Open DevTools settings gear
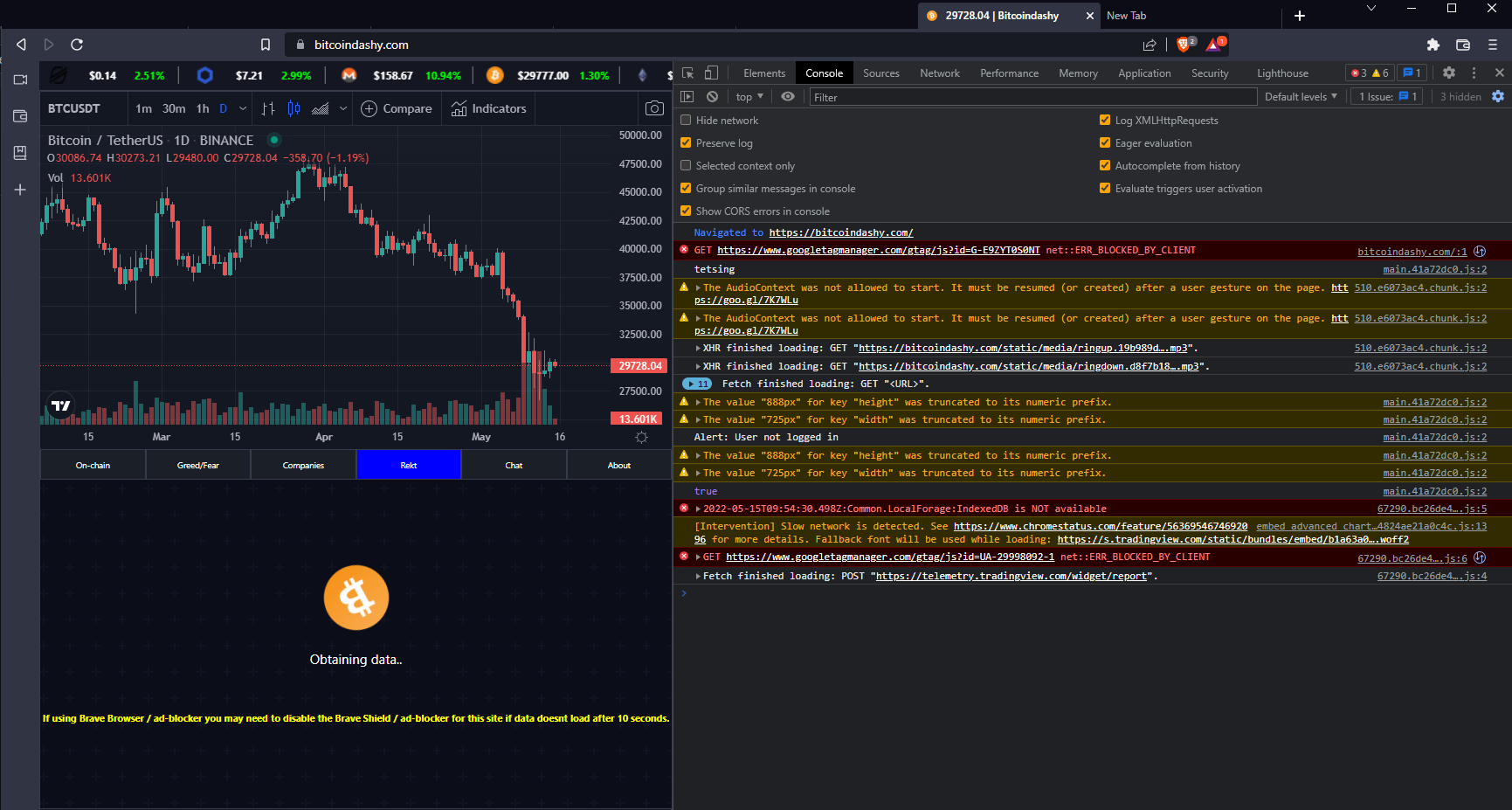The width and height of the screenshot is (1512, 810). [1449, 73]
